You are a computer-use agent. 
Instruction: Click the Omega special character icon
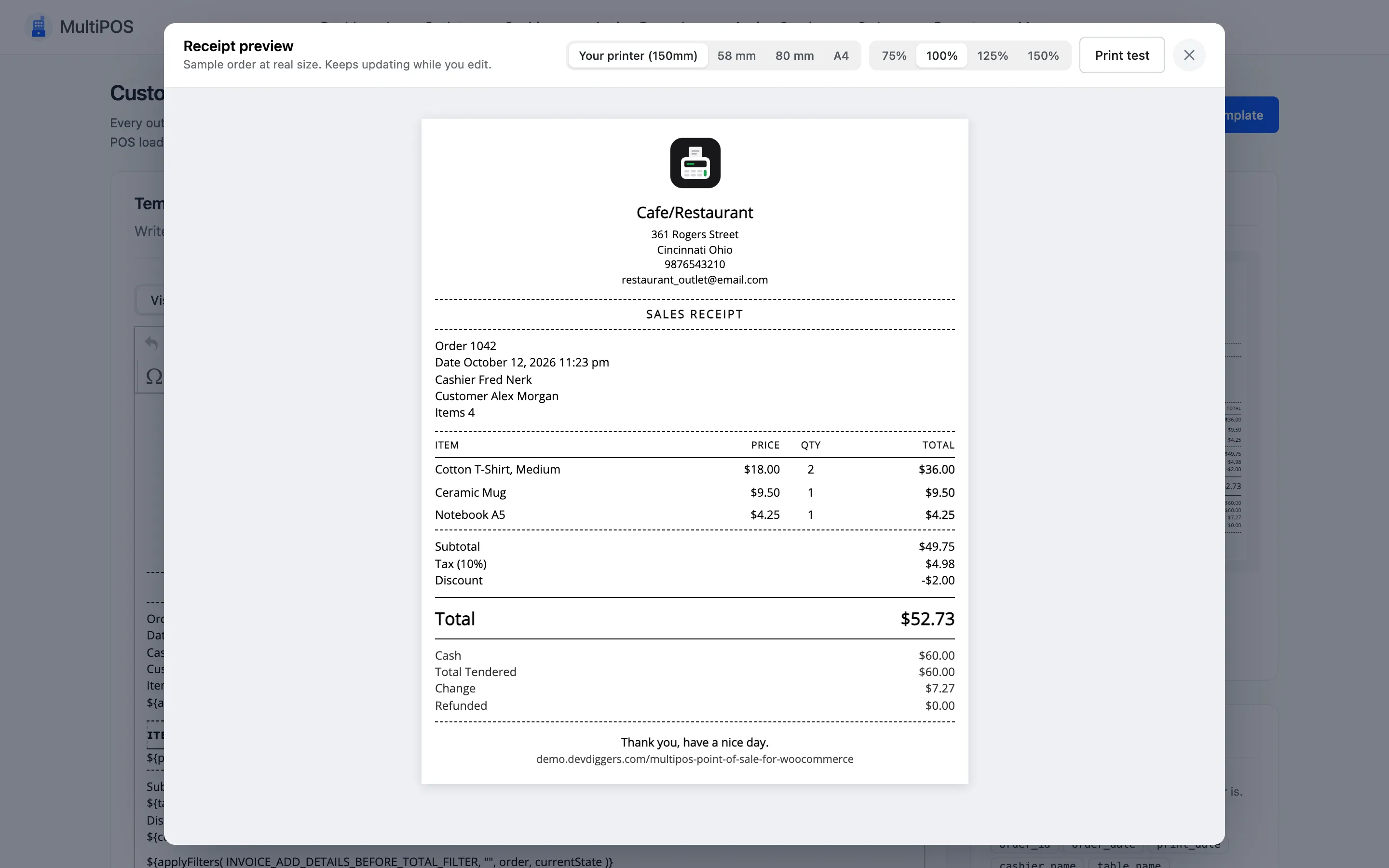[154, 377]
